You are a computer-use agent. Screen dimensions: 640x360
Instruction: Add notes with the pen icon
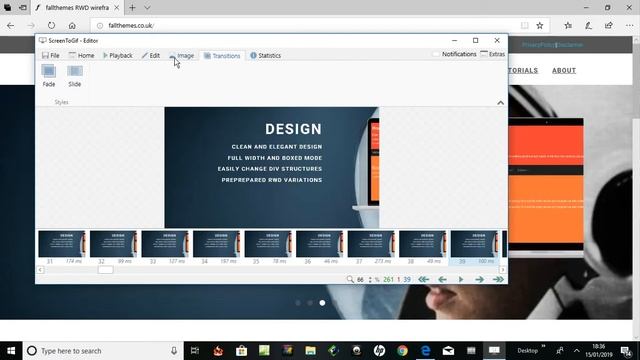[588, 25]
